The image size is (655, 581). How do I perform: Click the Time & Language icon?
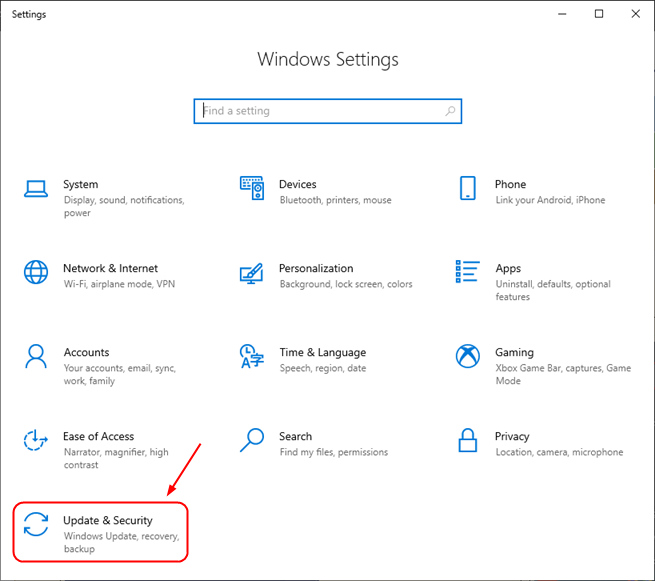coord(252,356)
